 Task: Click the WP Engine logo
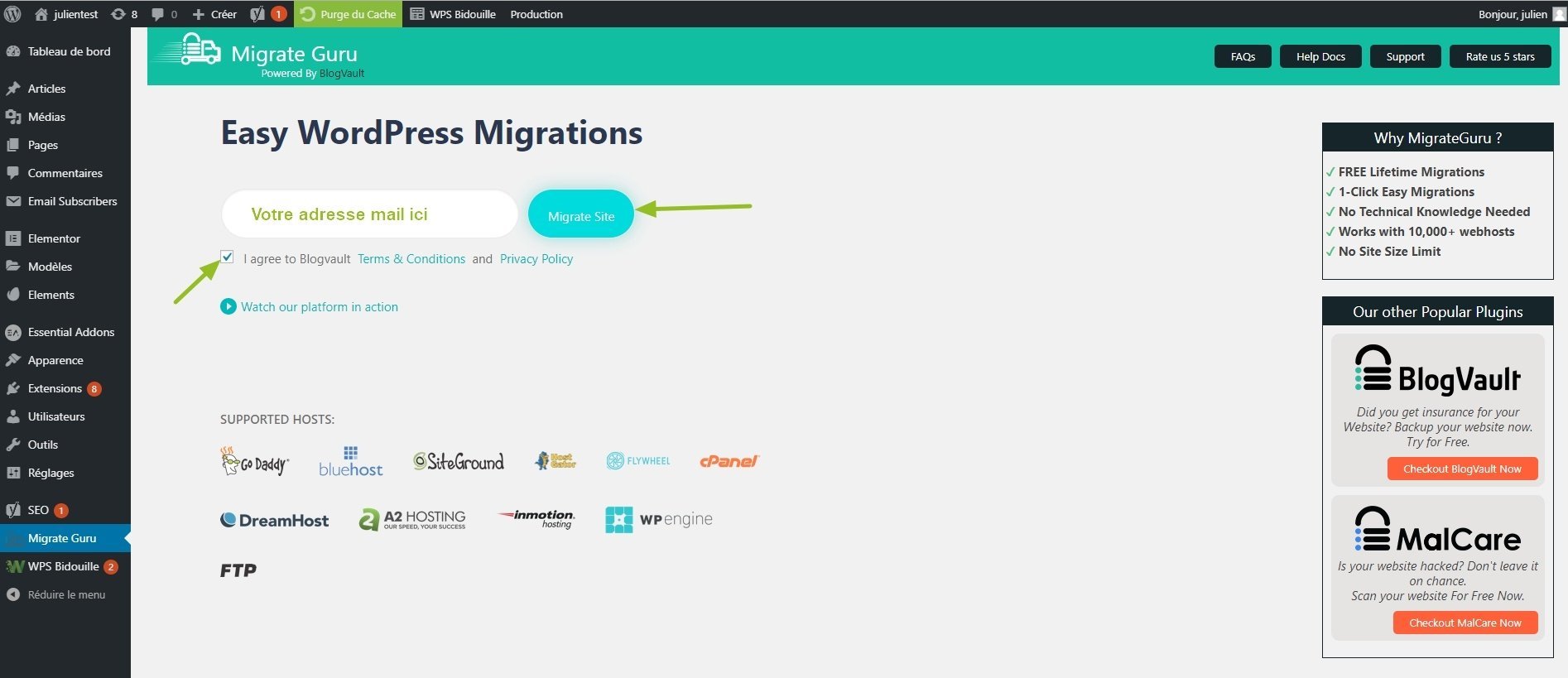[659, 520]
